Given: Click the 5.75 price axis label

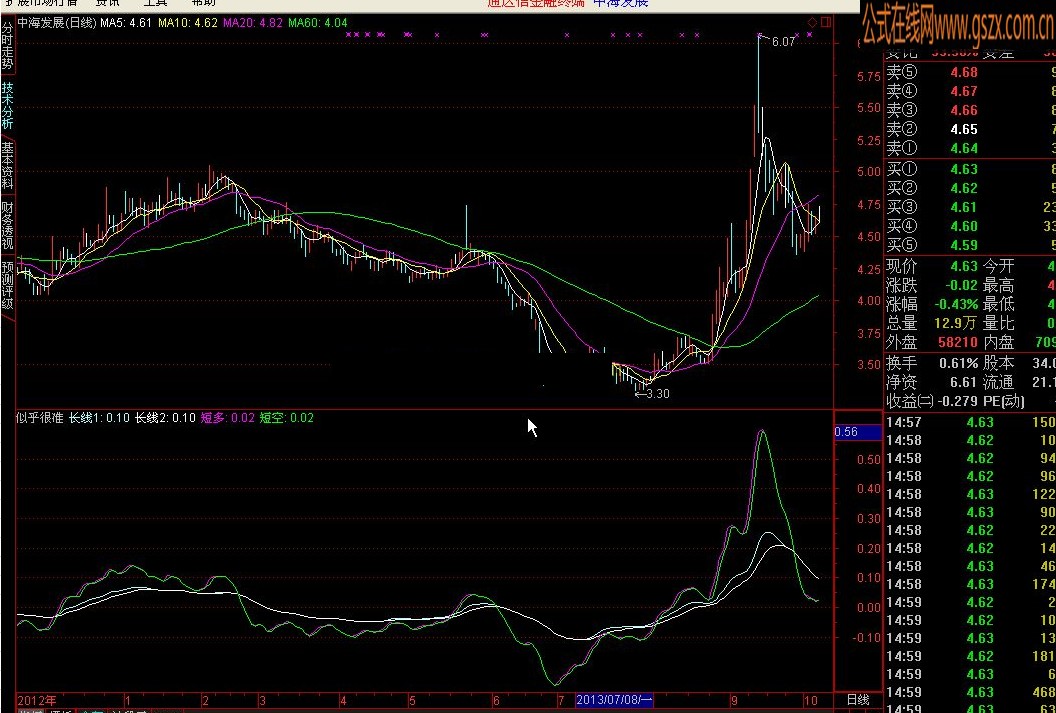Looking at the screenshot, I should [x=869, y=77].
